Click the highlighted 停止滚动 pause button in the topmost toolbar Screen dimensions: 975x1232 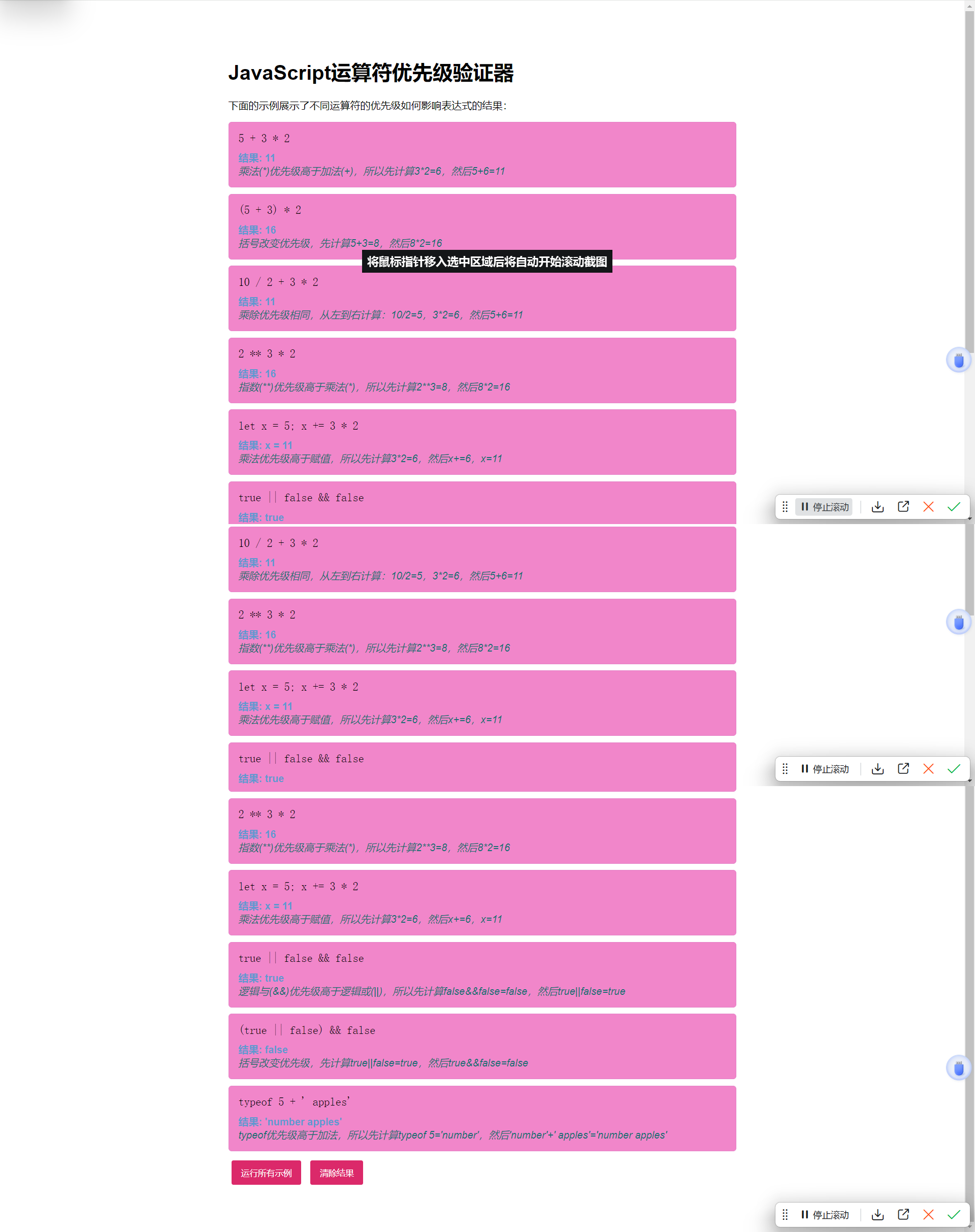coord(824,507)
